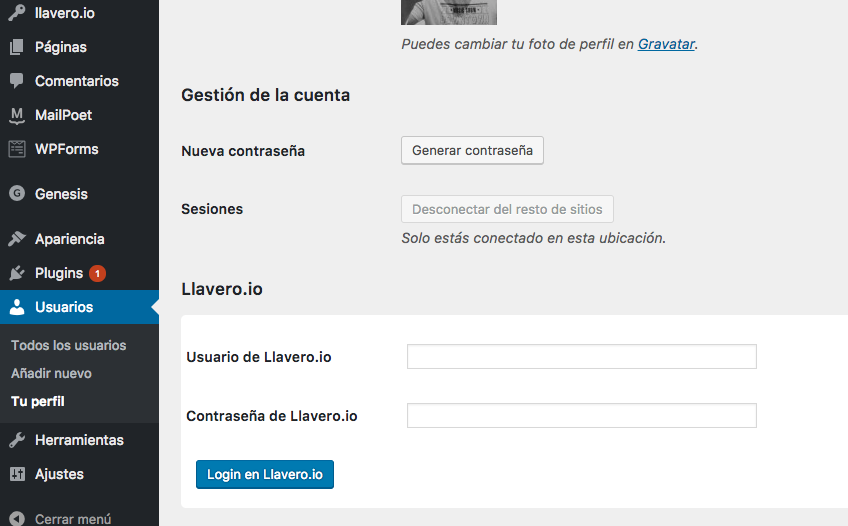Screen dimensions: 848x526
Task: Follow the Gravatar link
Action: tap(666, 44)
